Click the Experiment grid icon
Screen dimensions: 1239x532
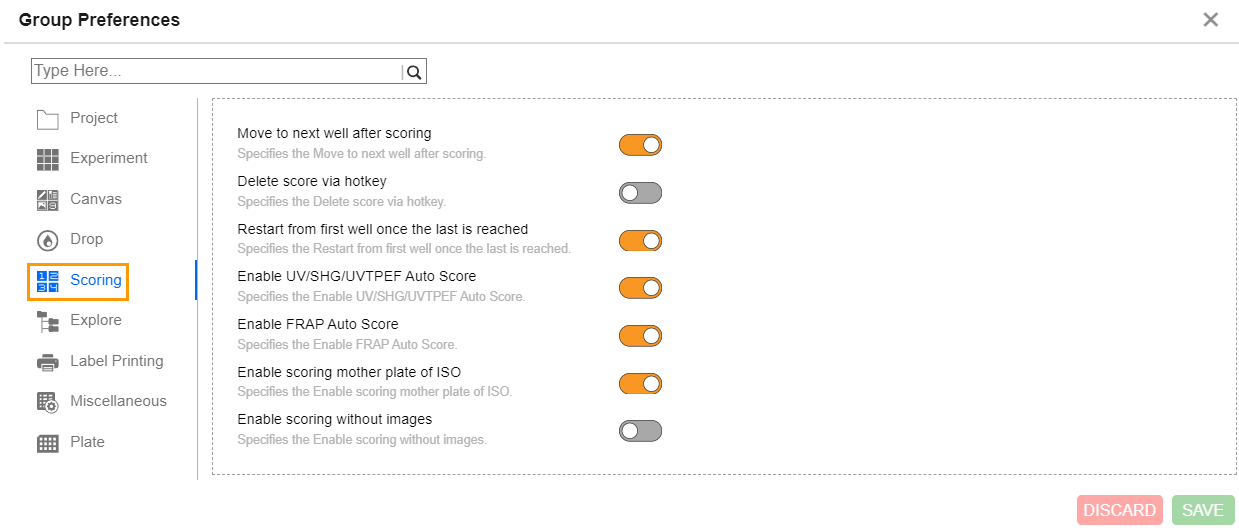[x=48, y=159]
